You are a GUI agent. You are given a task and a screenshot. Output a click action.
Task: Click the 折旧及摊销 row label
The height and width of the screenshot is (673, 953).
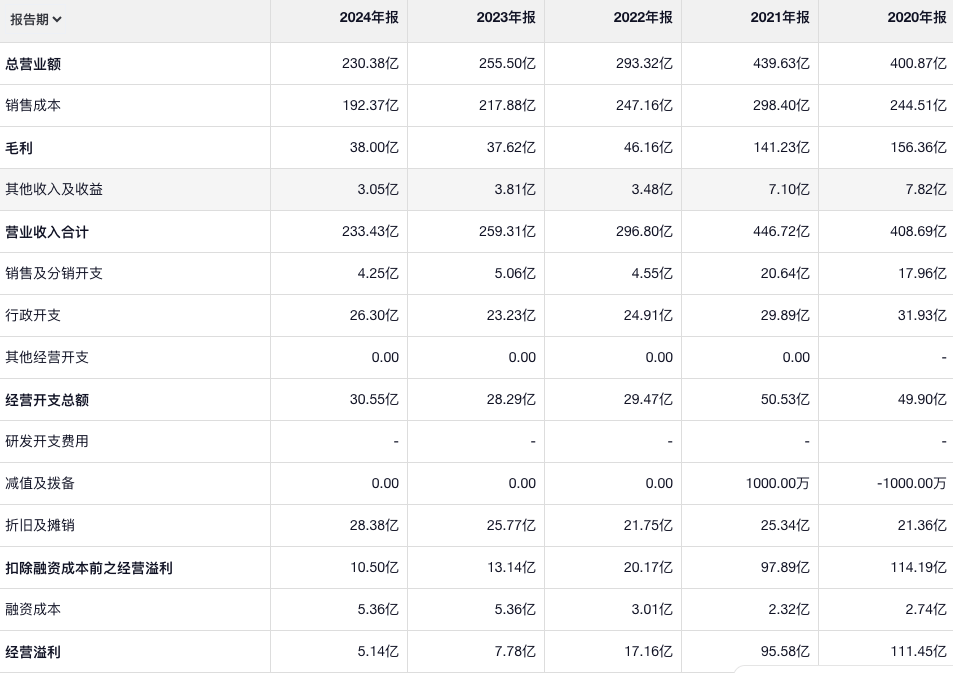coord(40,525)
